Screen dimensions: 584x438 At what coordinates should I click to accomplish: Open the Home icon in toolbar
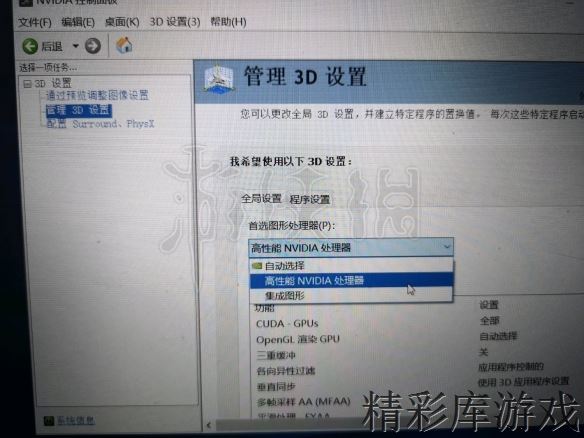pyautogui.click(x=124, y=45)
